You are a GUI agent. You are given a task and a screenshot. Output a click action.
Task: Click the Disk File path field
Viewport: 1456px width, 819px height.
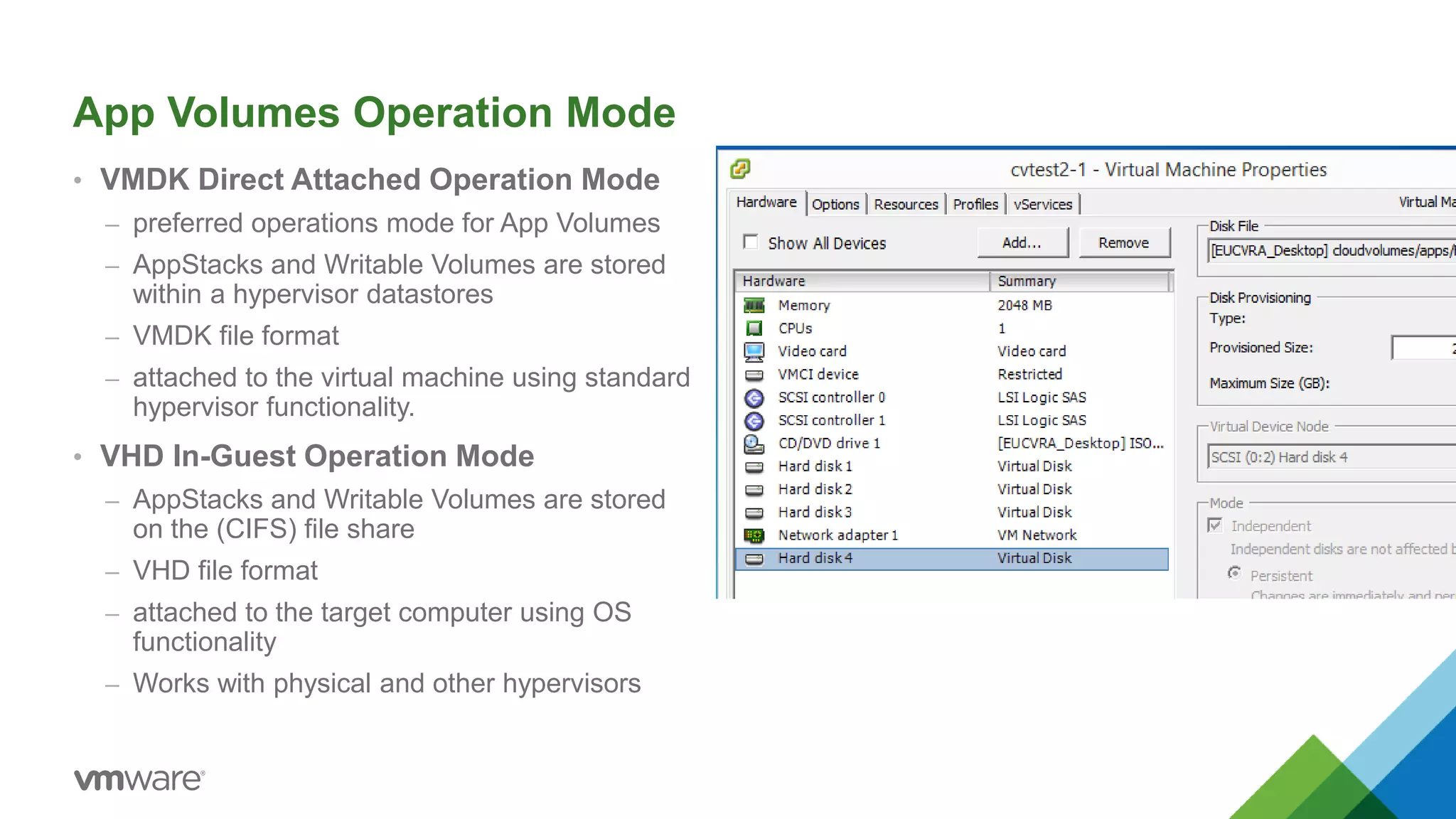(1331, 251)
